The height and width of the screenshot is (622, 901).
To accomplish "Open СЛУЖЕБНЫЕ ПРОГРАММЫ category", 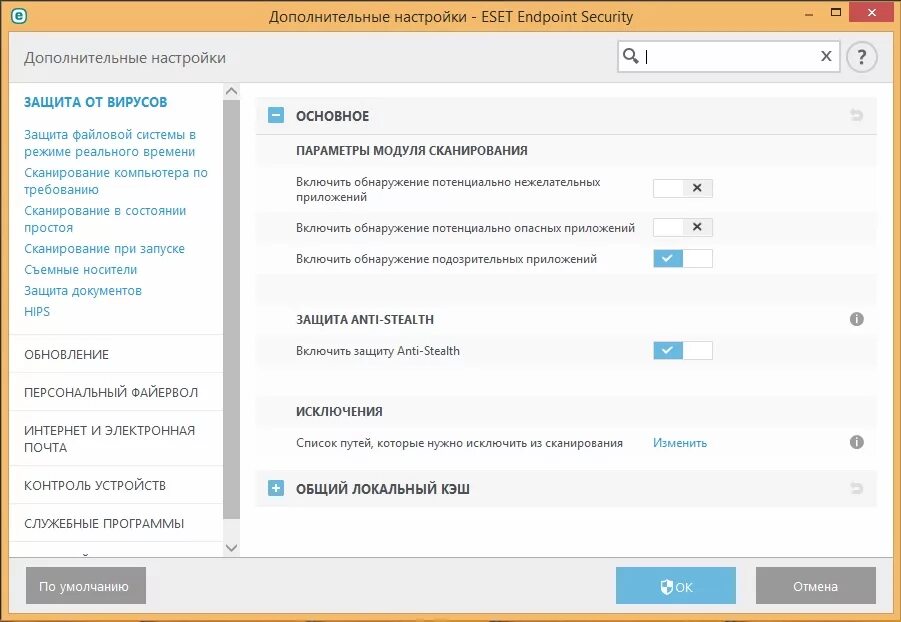I will pyautogui.click(x=104, y=524).
